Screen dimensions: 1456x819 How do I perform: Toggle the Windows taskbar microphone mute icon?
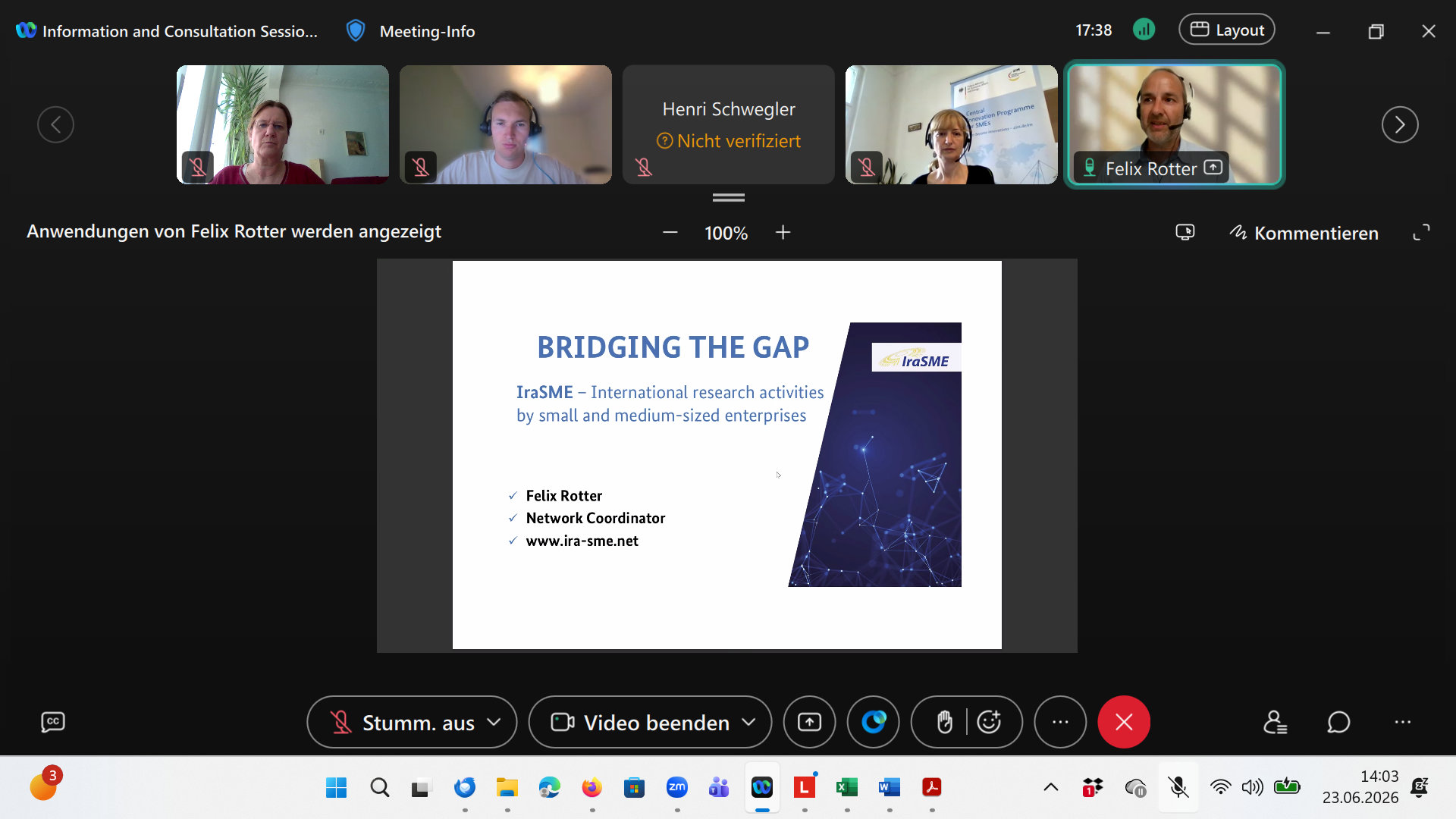click(x=1178, y=788)
